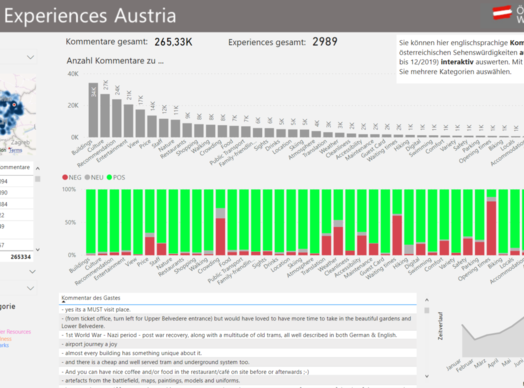Image resolution: width=524 pixels, height=388 pixels.
Task: Expand the top-left filter dropdown chevron
Action: (x=30, y=57)
